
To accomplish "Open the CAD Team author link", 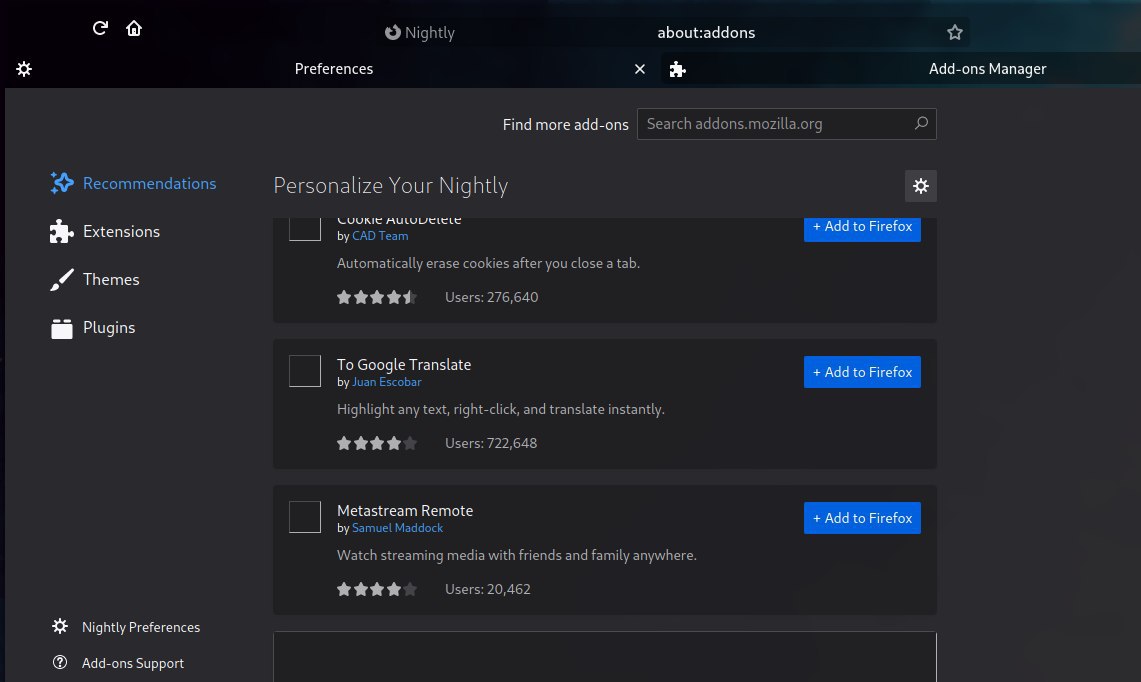I will pyautogui.click(x=380, y=236).
